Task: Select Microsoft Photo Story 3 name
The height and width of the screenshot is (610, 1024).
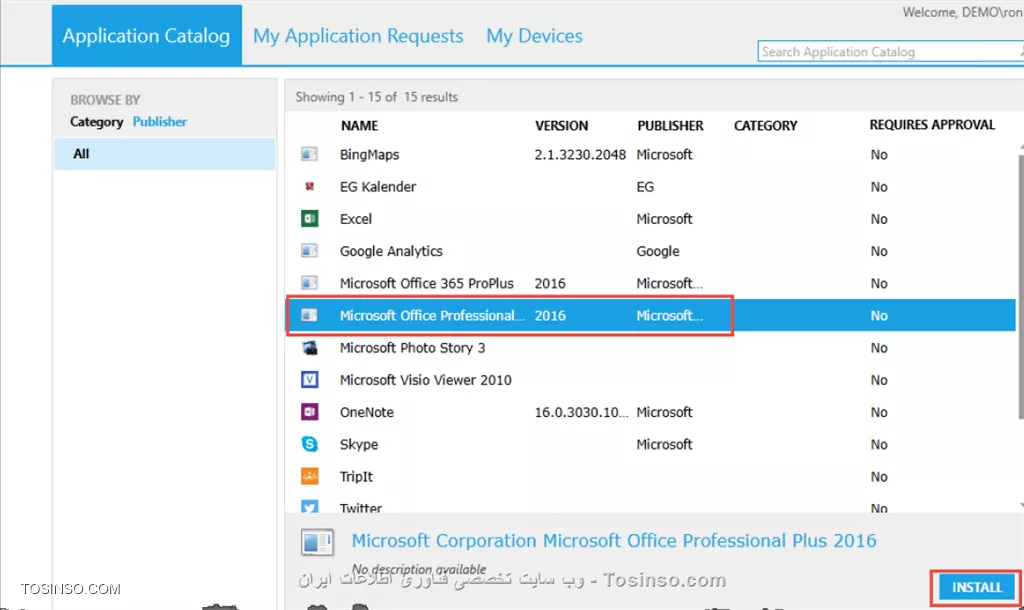Action: coord(412,347)
